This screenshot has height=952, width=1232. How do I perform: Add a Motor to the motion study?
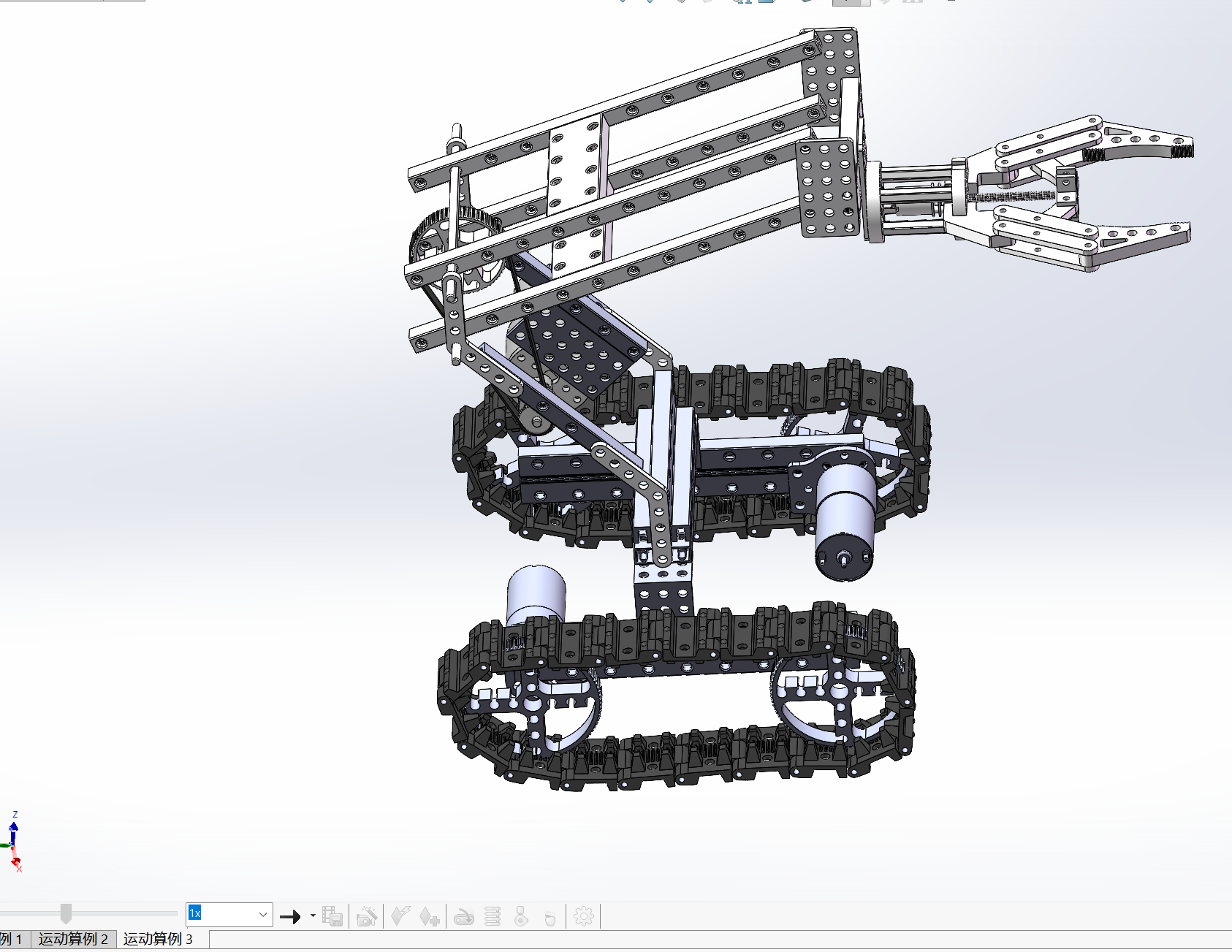point(464,916)
